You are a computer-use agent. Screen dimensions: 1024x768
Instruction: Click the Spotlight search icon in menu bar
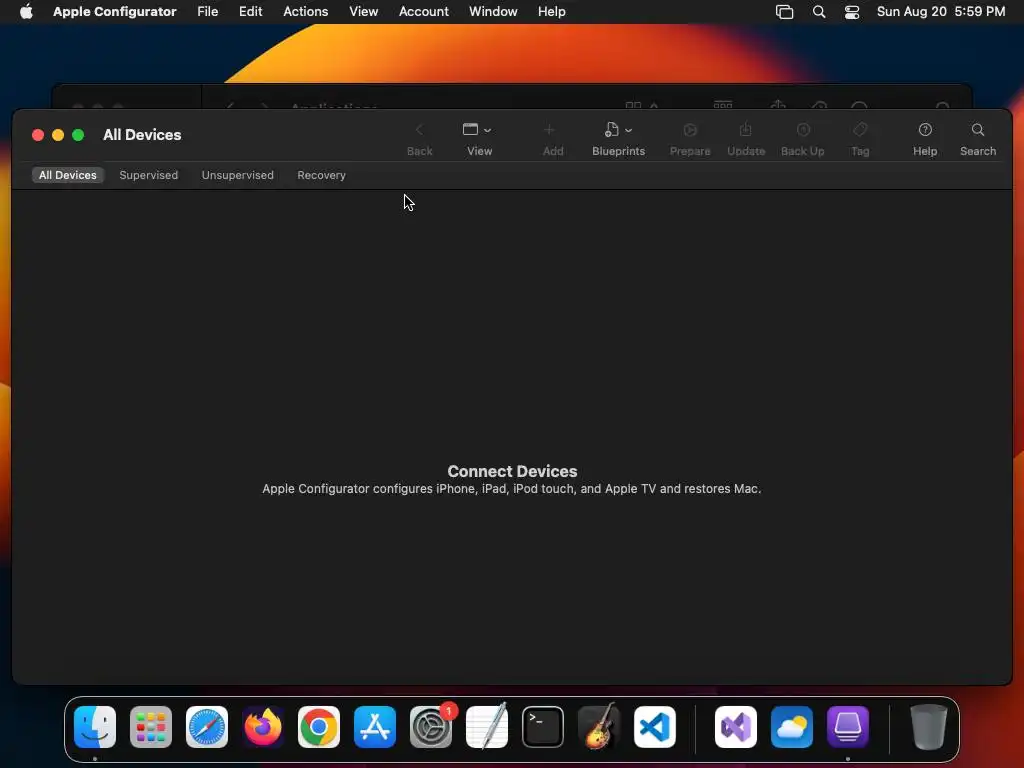click(x=819, y=12)
